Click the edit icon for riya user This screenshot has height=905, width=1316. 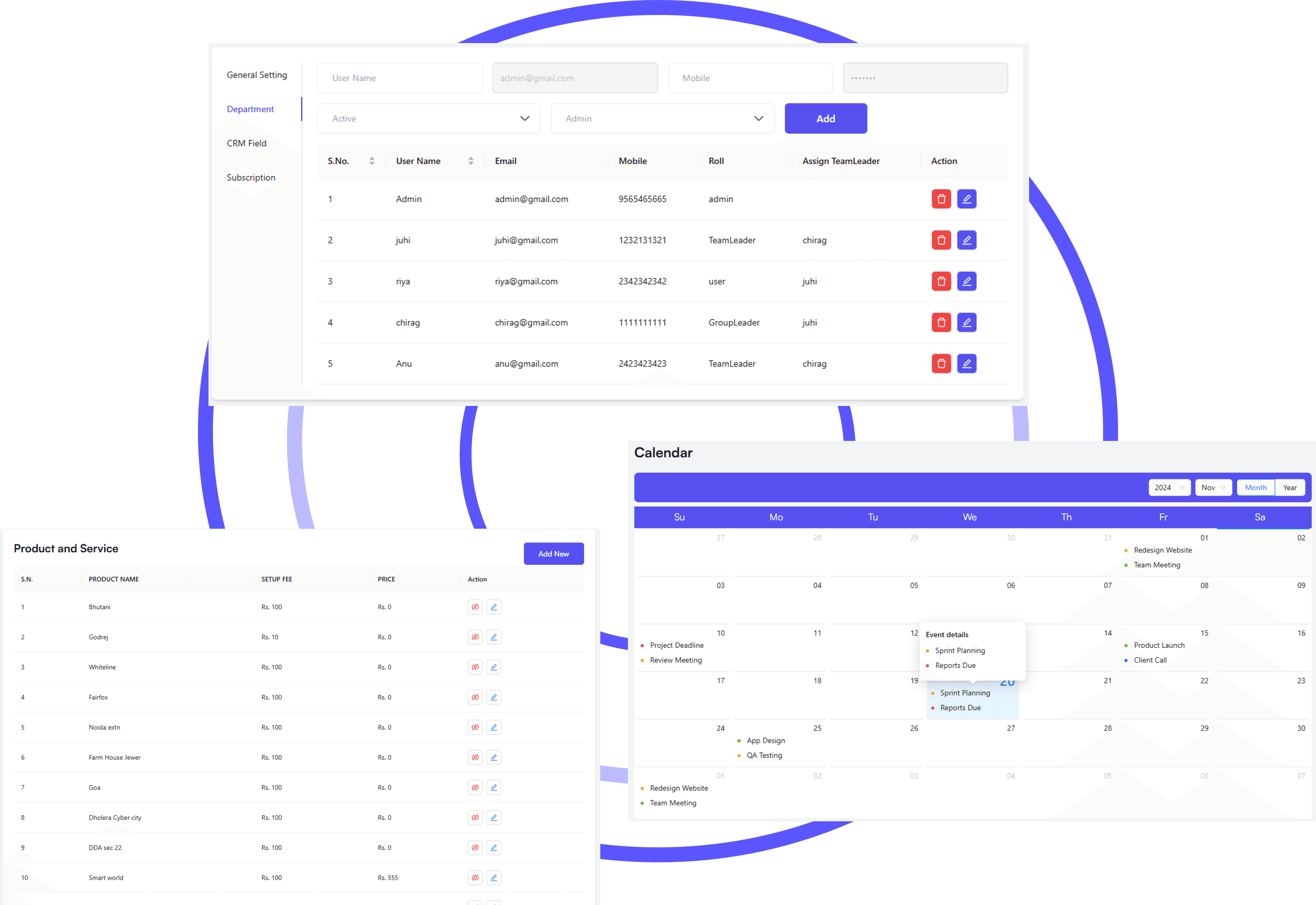point(966,281)
